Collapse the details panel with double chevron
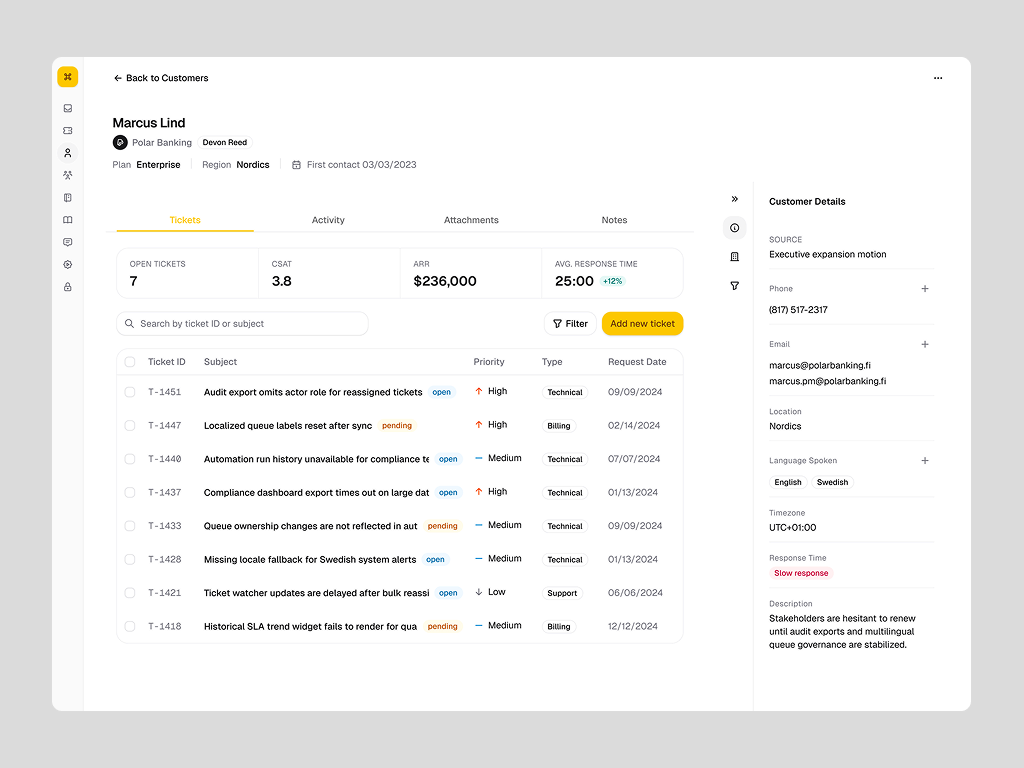The height and width of the screenshot is (768, 1024). 735,199
